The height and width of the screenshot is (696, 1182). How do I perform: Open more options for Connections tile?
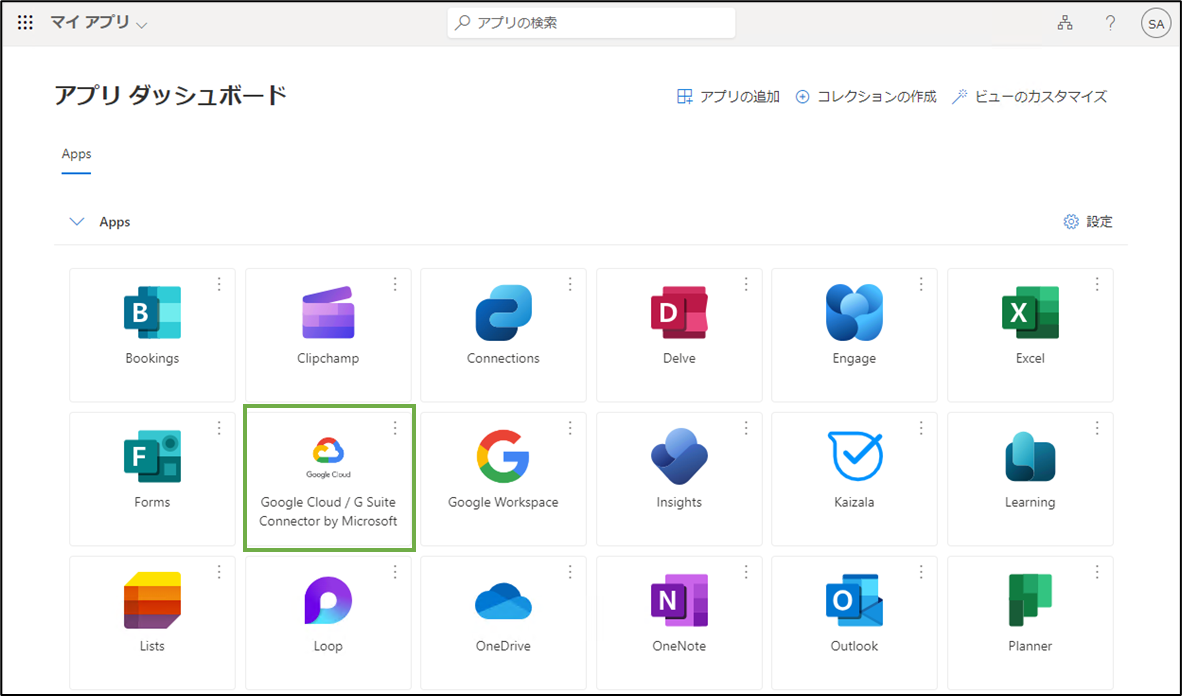click(570, 284)
